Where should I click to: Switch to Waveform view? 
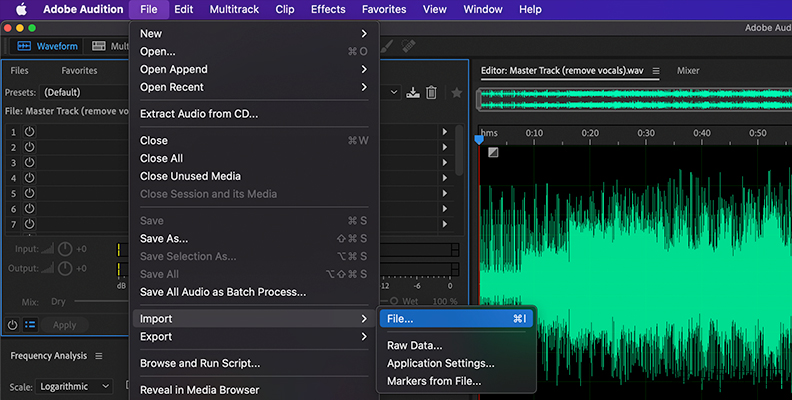pos(47,46)
